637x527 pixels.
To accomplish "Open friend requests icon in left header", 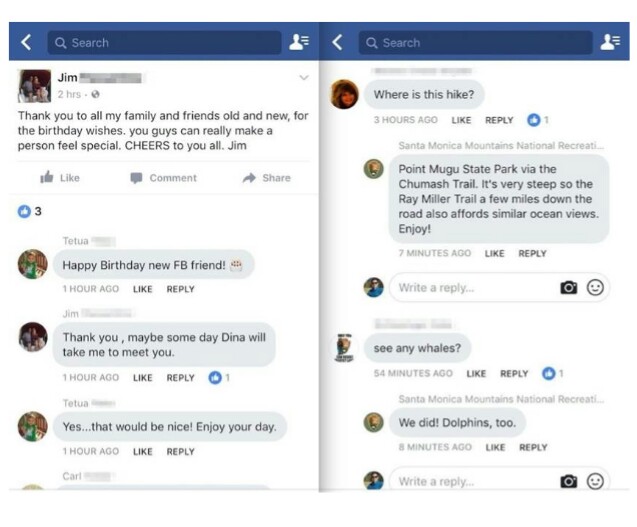I will pos(298,42).
